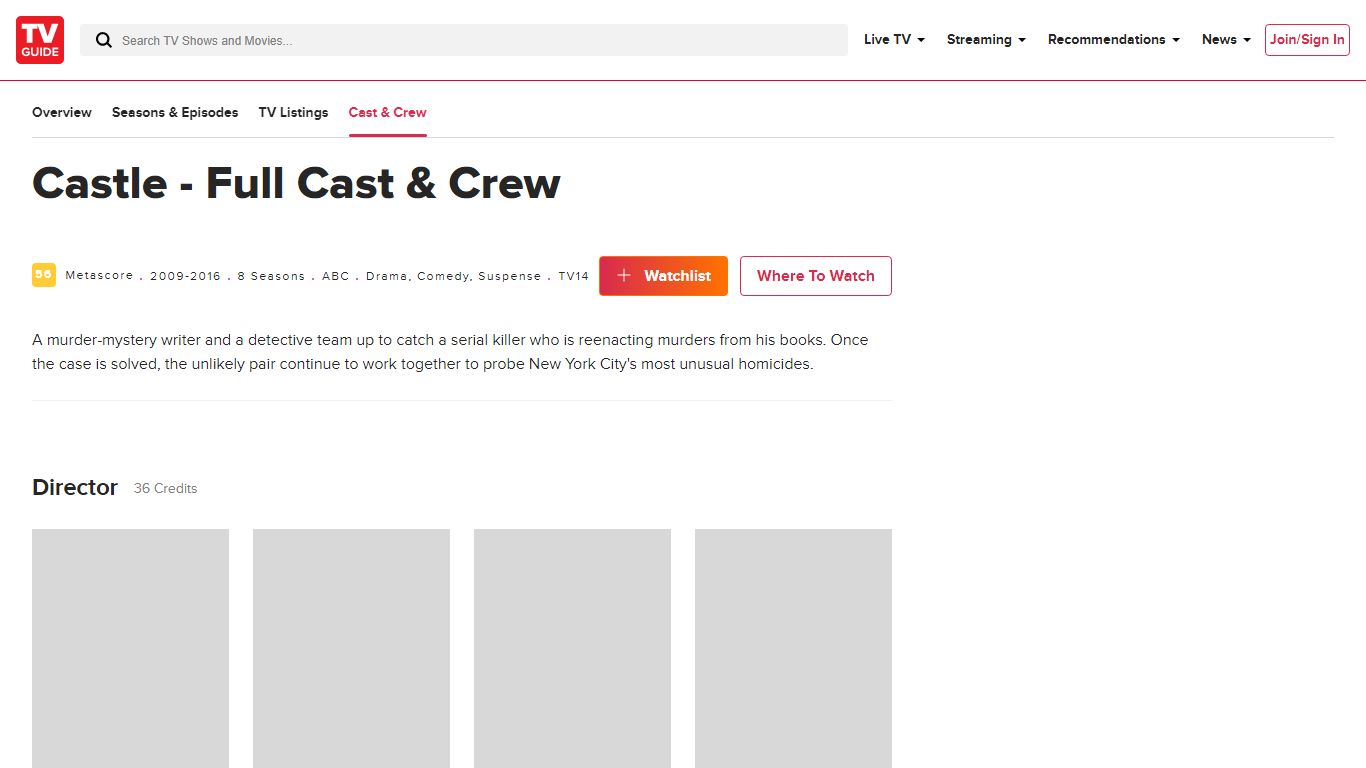Click the '8 Seasons' text

(x=271, y=276)
